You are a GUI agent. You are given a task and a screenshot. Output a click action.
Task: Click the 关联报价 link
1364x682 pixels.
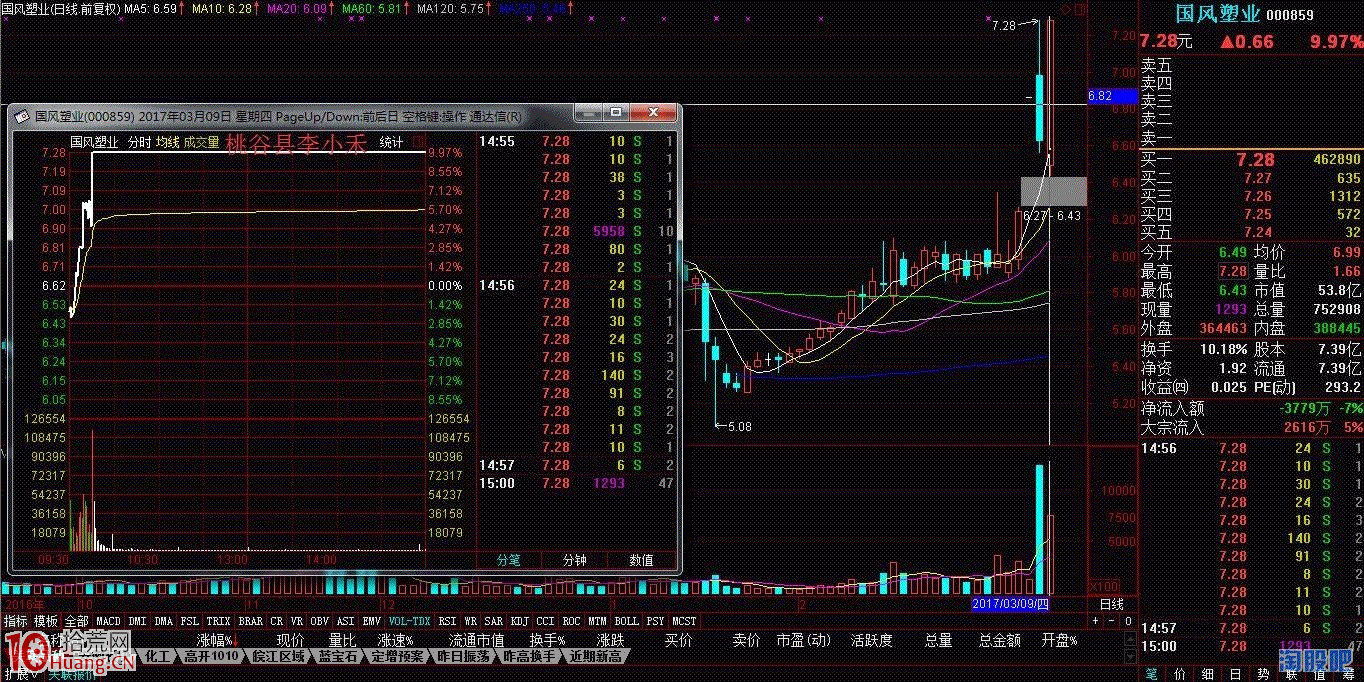point(72,675)
